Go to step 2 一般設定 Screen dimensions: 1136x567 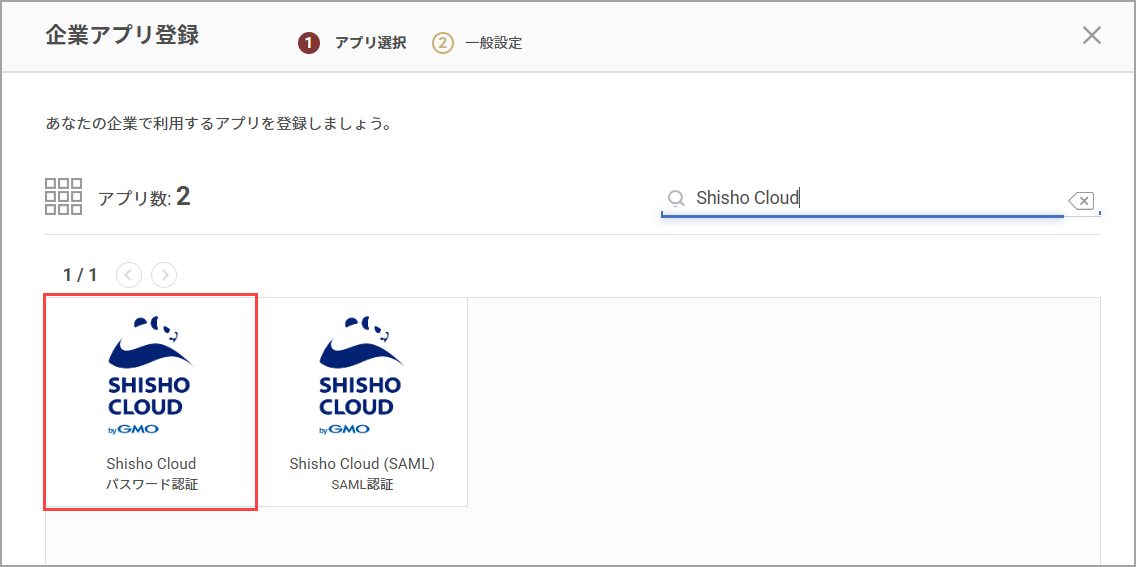click(477, 43)
